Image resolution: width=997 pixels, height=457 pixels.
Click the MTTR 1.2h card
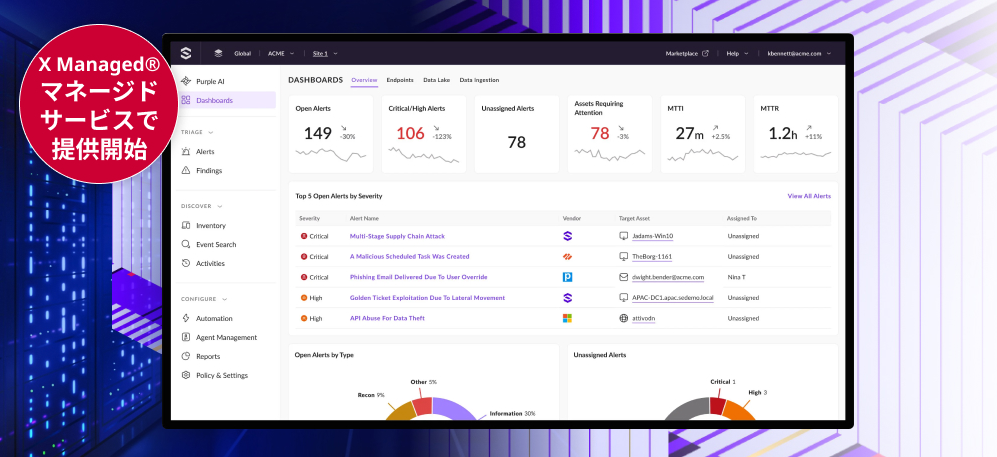(795, 134)
